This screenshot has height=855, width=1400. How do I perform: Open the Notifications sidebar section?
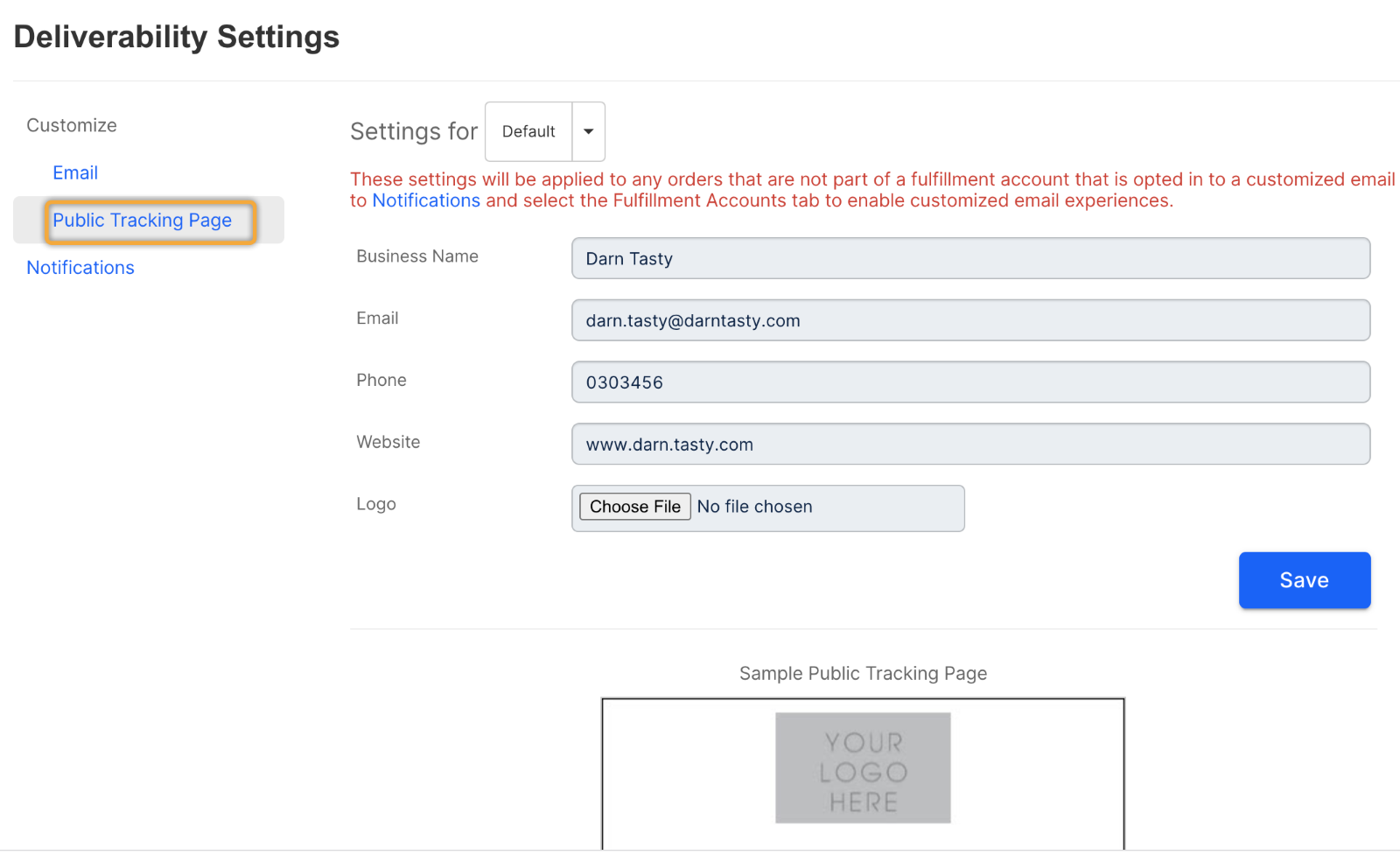(x=80, y=268)
